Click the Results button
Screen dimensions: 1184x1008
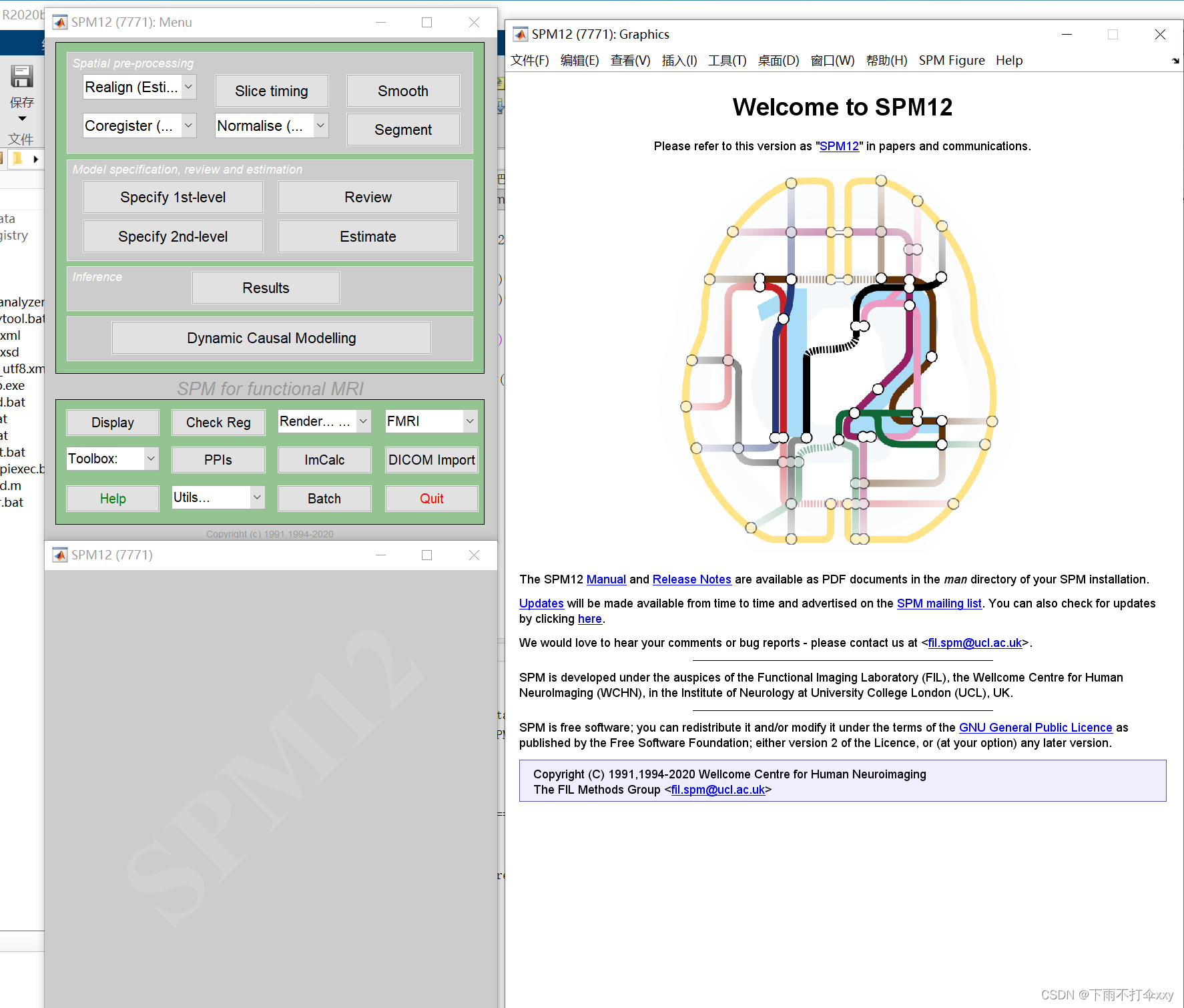[266, 288]
